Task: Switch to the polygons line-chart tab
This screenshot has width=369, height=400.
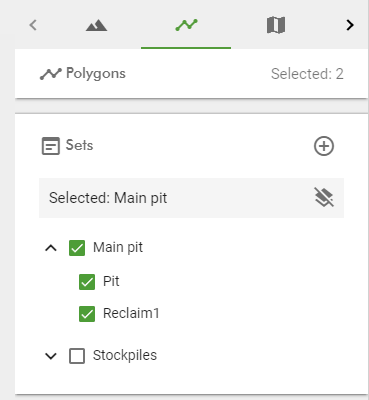Action: tap(186, 25)
